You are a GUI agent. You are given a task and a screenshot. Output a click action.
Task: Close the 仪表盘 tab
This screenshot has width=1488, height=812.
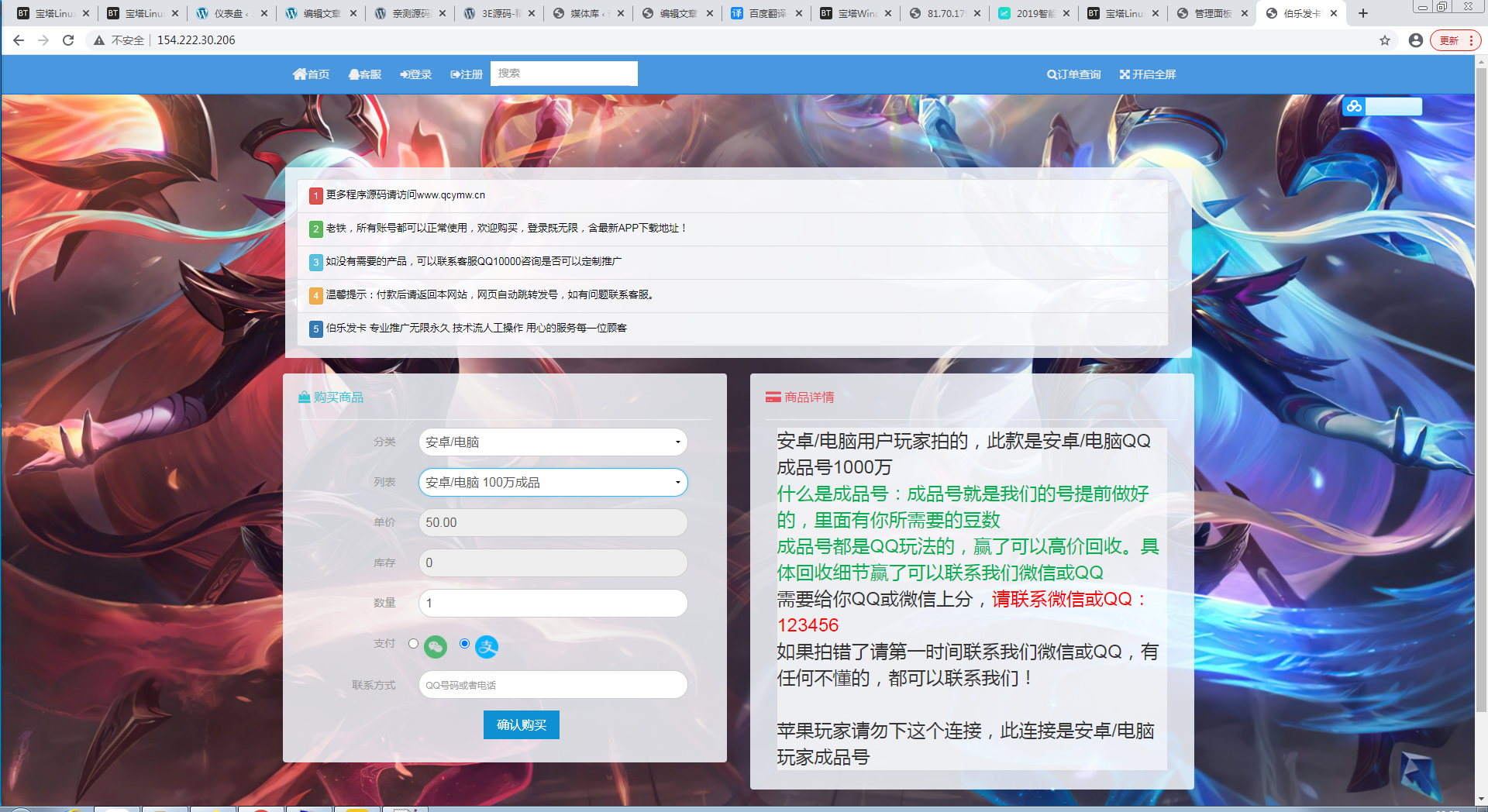click(x=264, y=13)
